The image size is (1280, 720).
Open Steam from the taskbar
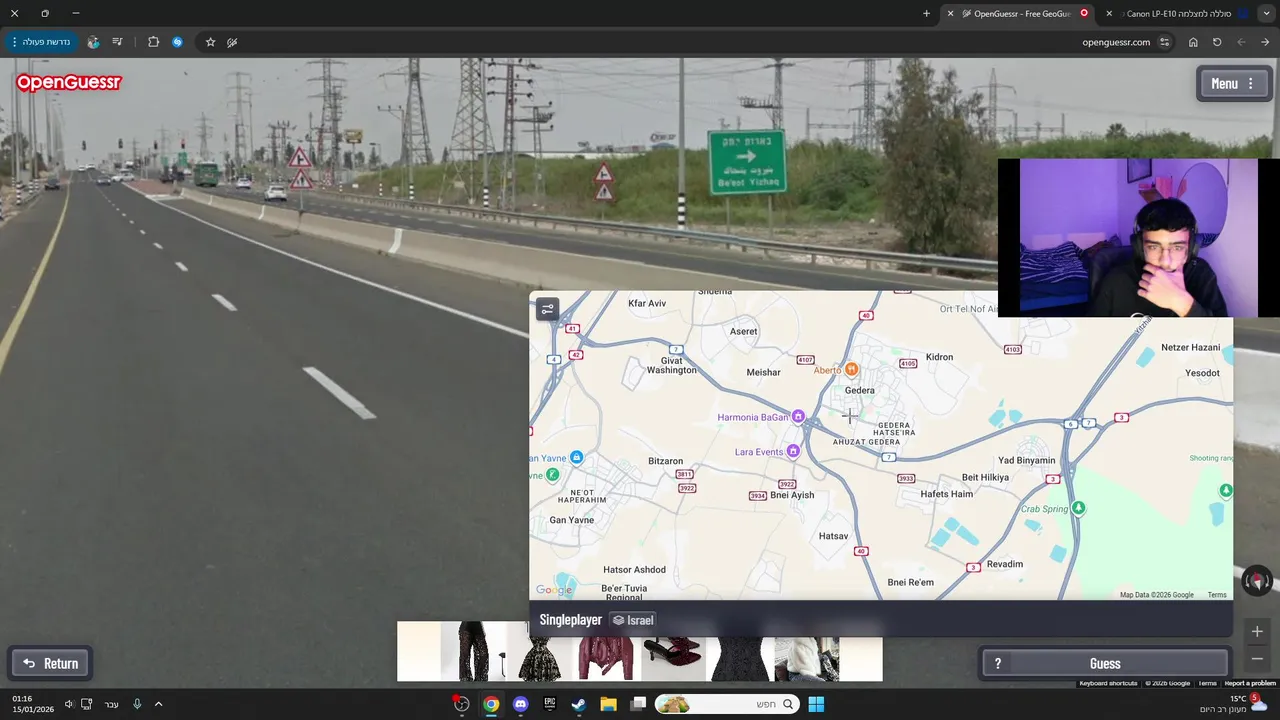579,704
